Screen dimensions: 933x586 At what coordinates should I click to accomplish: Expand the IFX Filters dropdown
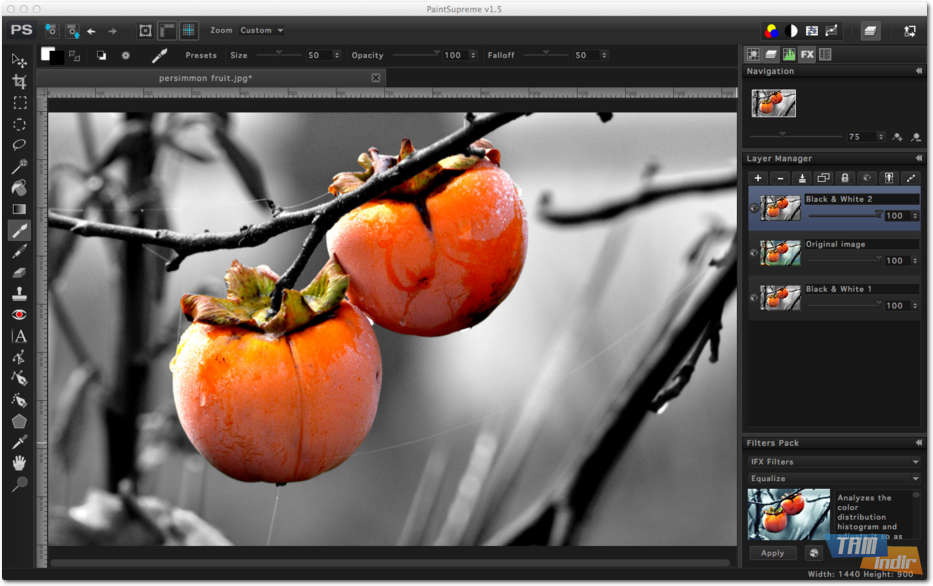point(834,462)
